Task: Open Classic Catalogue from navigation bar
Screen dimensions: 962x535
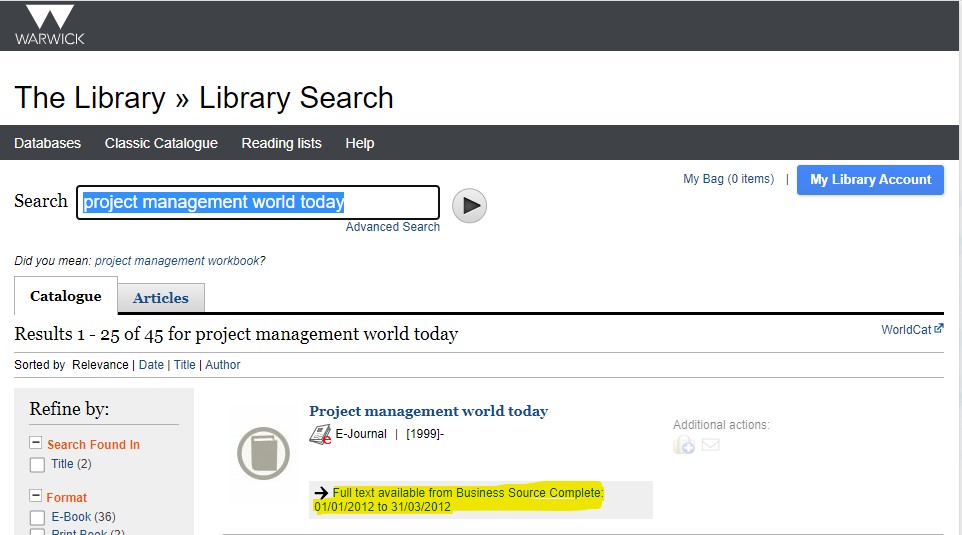Action: pyautogui.click(x=161, y=143)
